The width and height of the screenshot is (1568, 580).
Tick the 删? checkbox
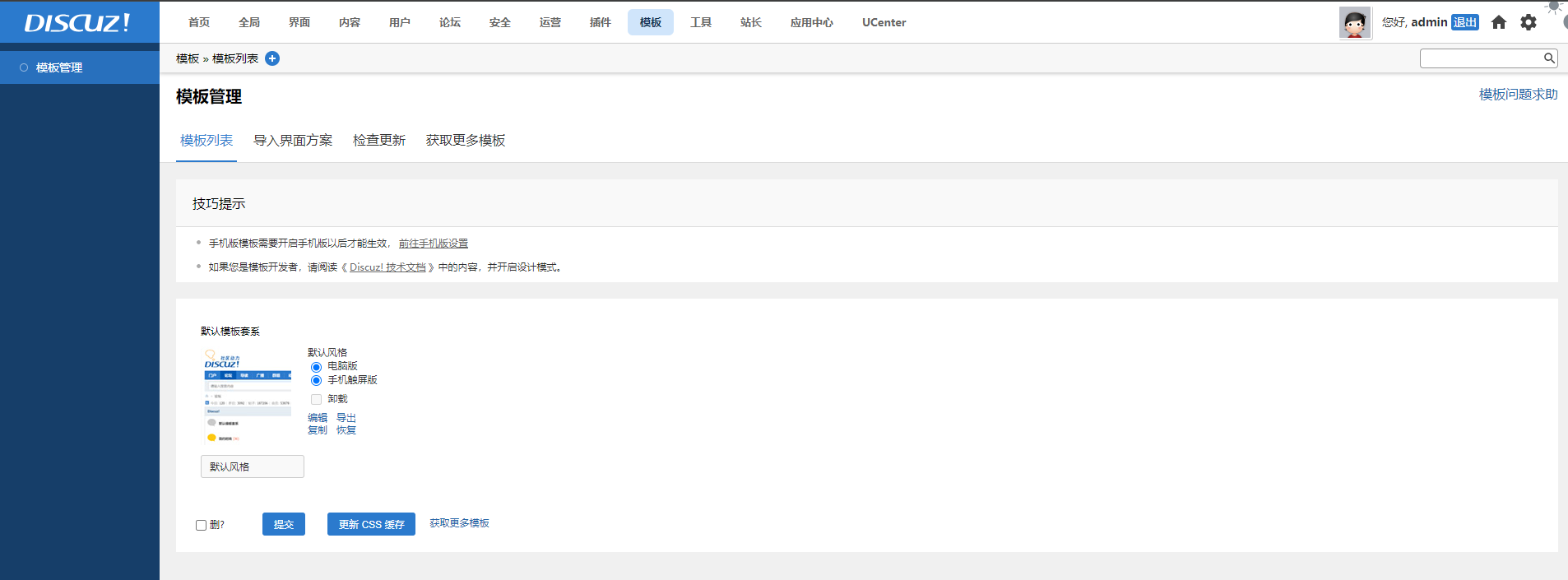[x=201, y=525]
